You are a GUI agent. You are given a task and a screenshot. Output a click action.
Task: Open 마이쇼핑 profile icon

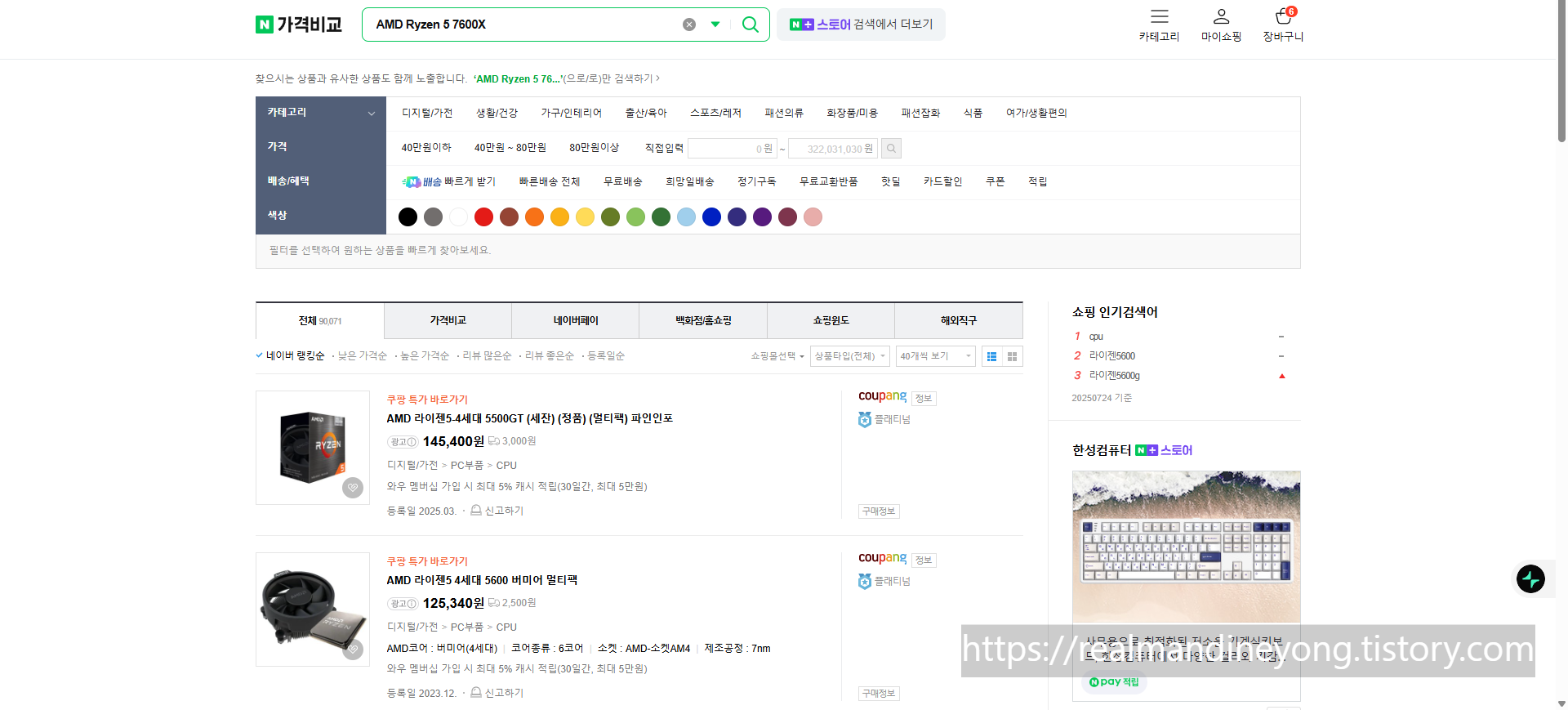pos(1221,16)
